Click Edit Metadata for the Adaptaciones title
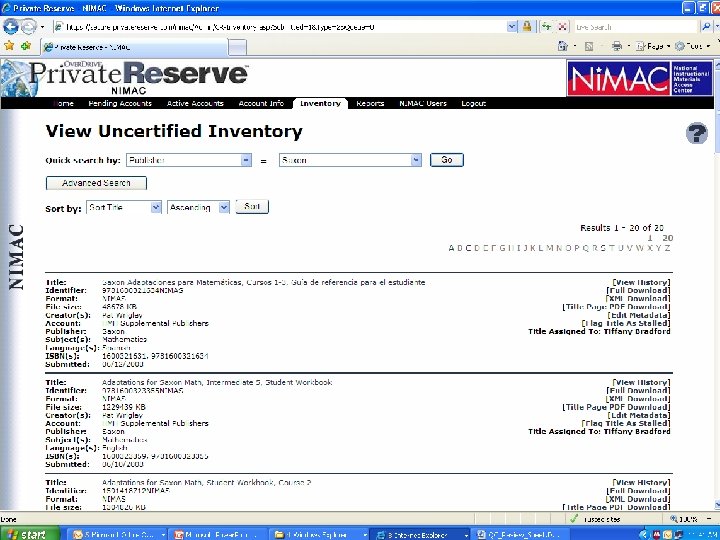The height and width of the screenshot is (540, 720). point(639,315)
